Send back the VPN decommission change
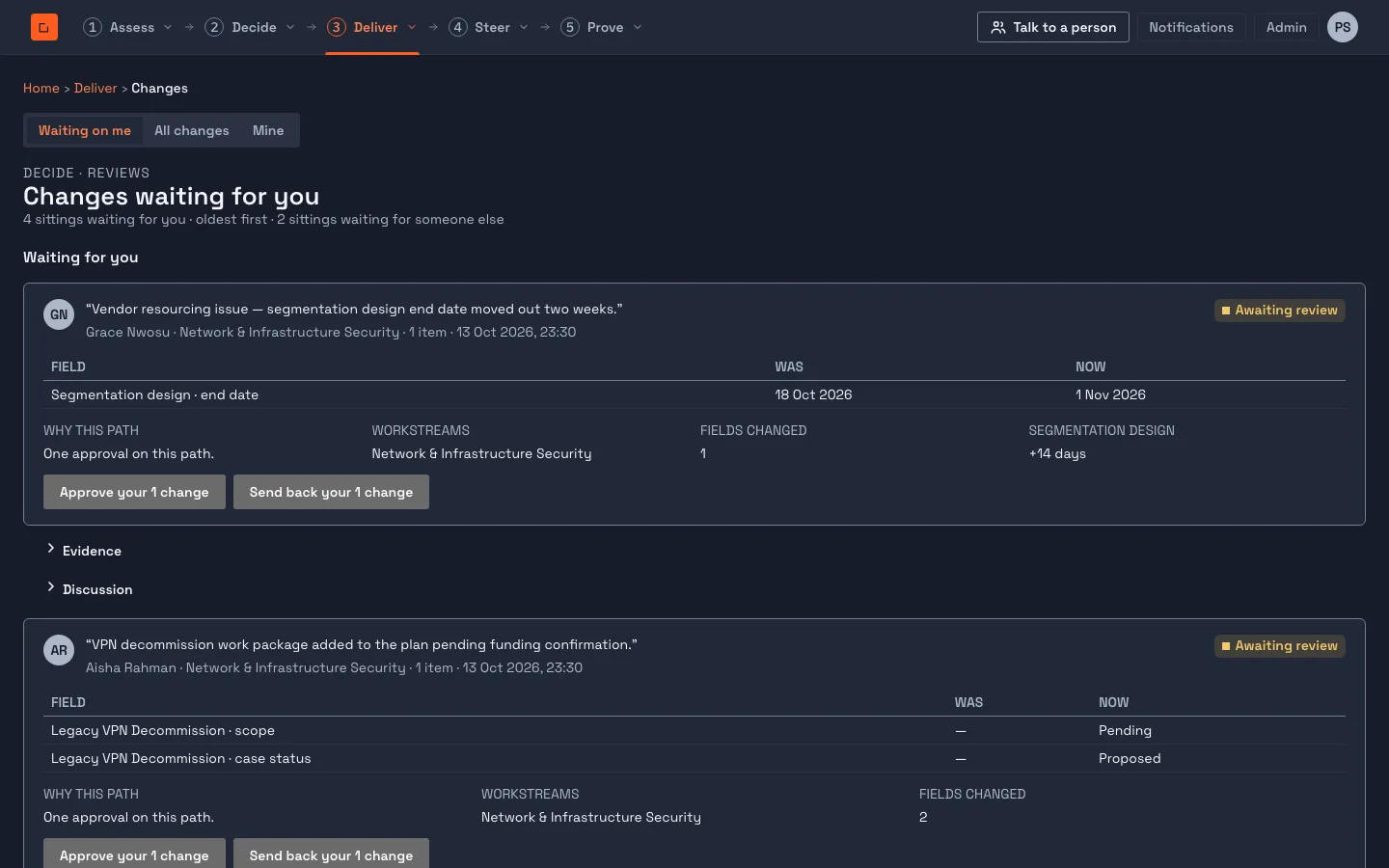The height and width of the screenshot is (868, 1389). [x=331, y=854]
